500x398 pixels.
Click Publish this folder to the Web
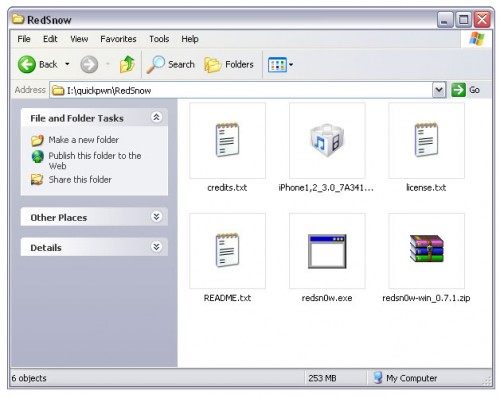pyautogui.click(x=95, y=161)
